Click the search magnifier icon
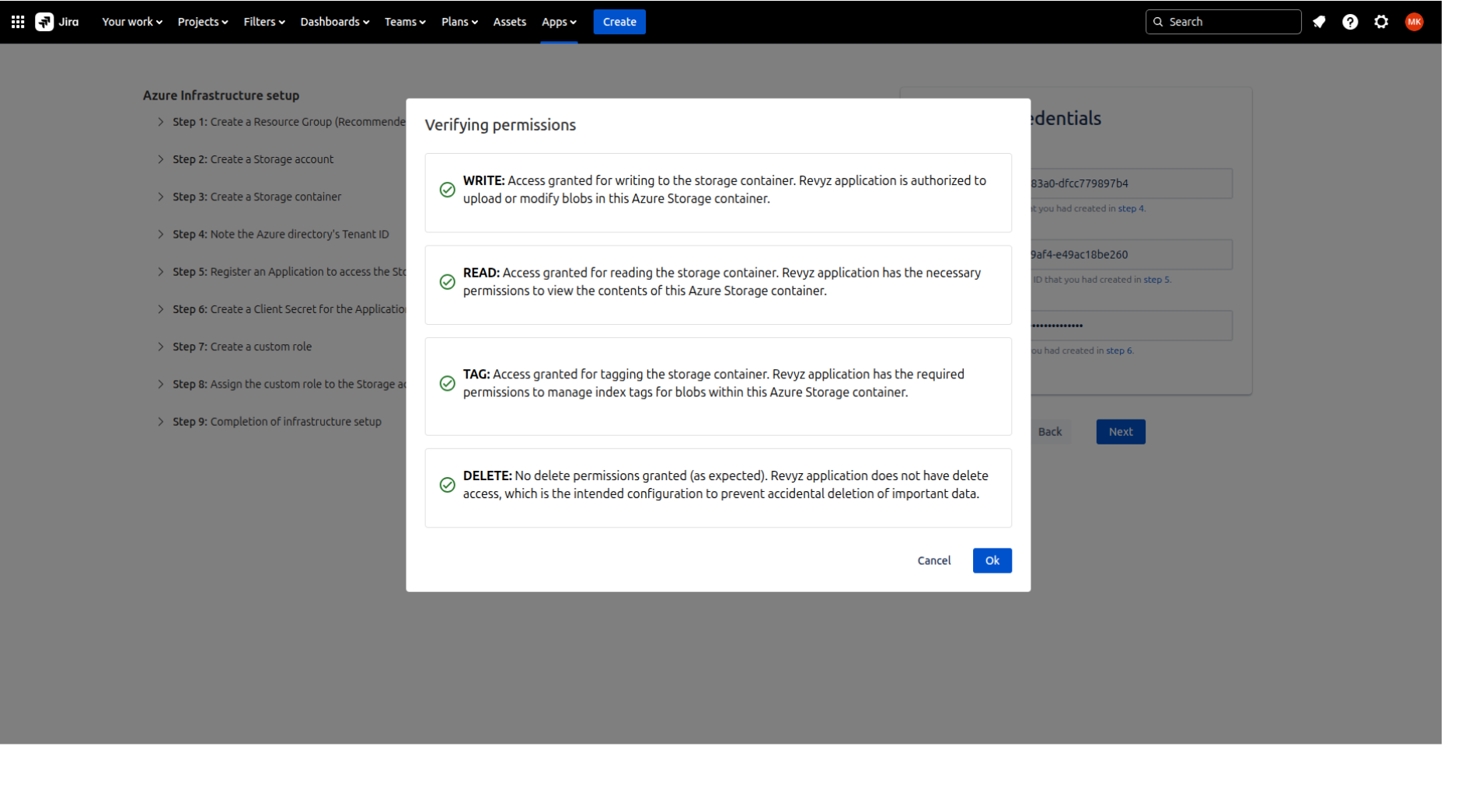This screenshot has width=1465, height=812. (x=1159, y=22)
